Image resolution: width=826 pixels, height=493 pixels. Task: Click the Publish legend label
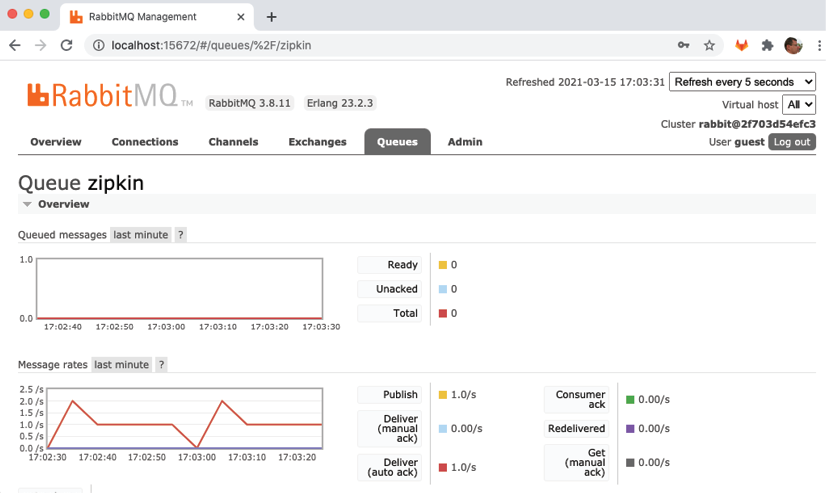[389, 395]
